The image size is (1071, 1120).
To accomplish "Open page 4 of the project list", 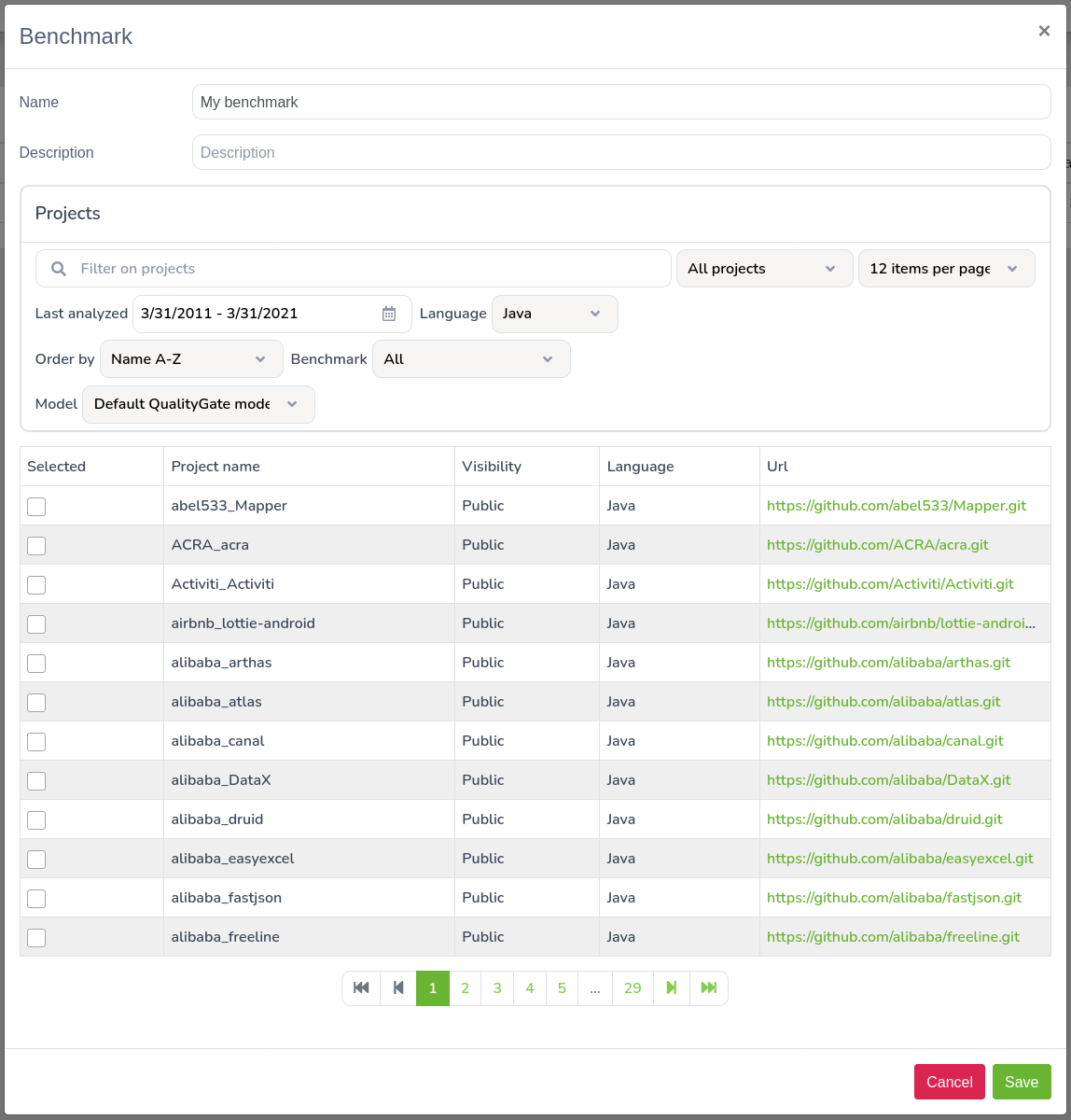I will click(530, 988).
